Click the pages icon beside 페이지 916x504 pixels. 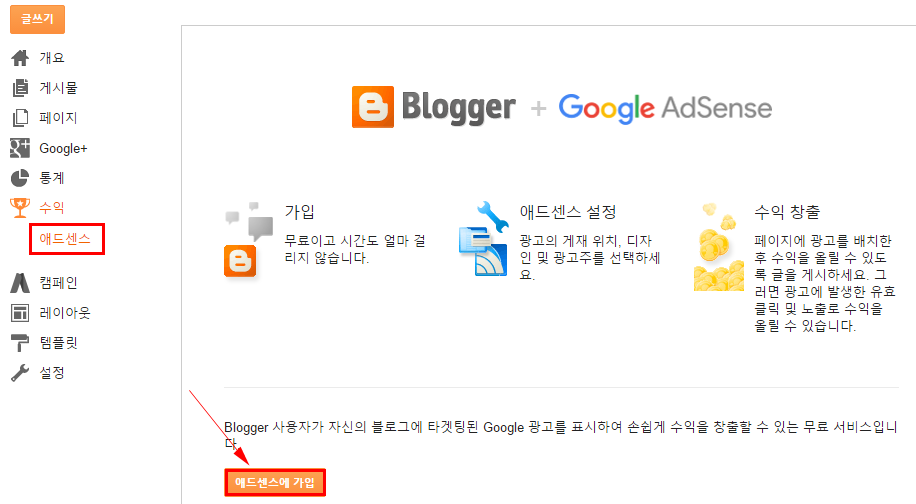point(20,118)
